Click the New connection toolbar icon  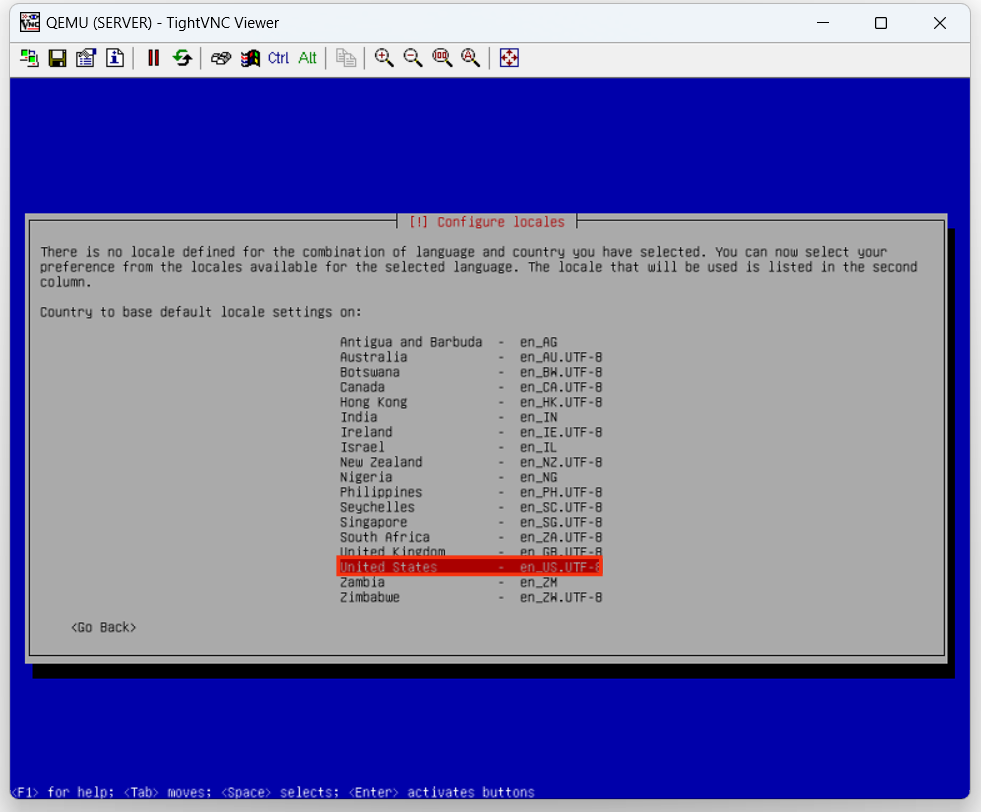[x=29, y=58]
